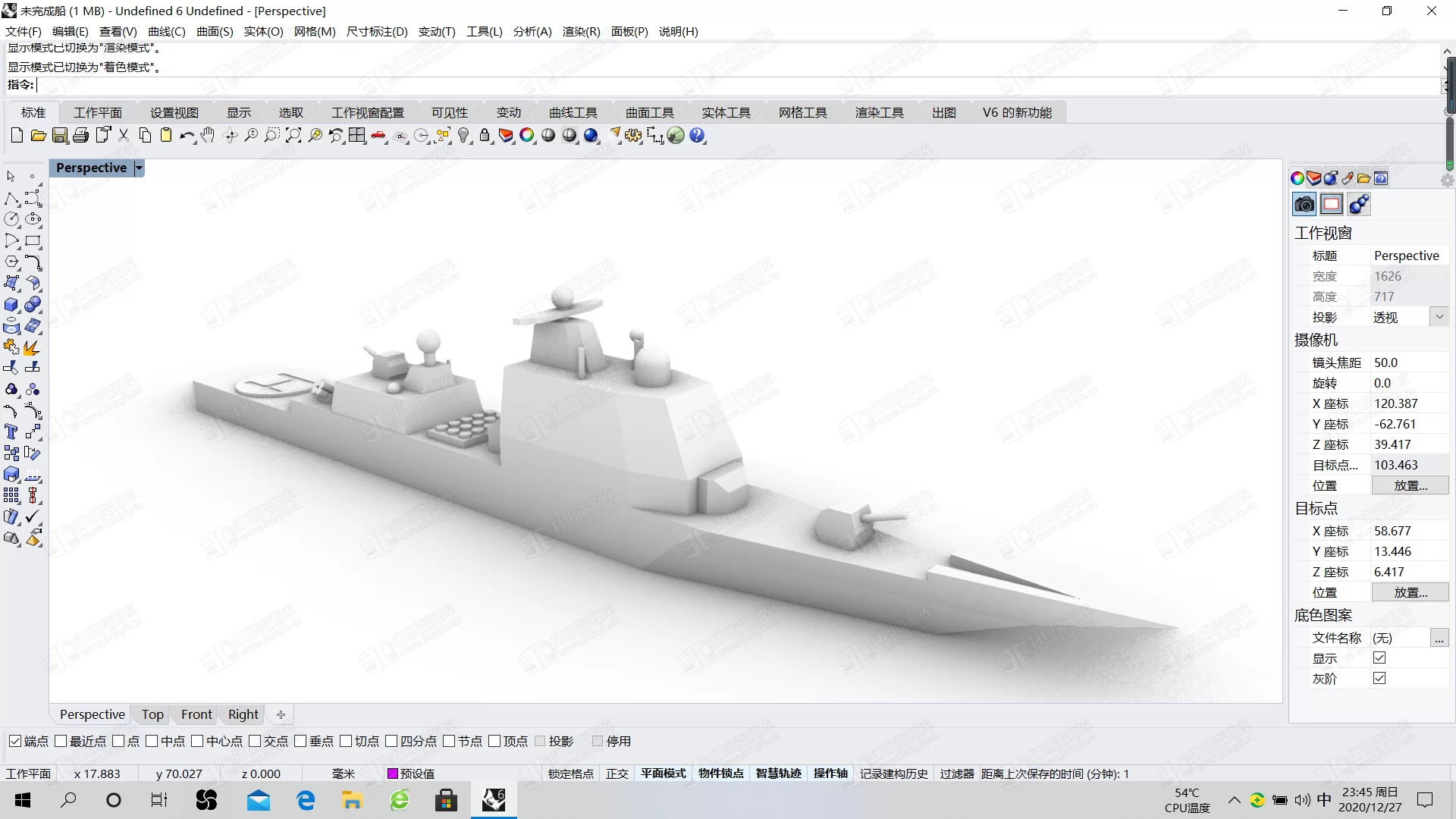Viewport: 1456px width, 819px height.
Task: Click the 指令 command input field
Action: pos(736,85)
